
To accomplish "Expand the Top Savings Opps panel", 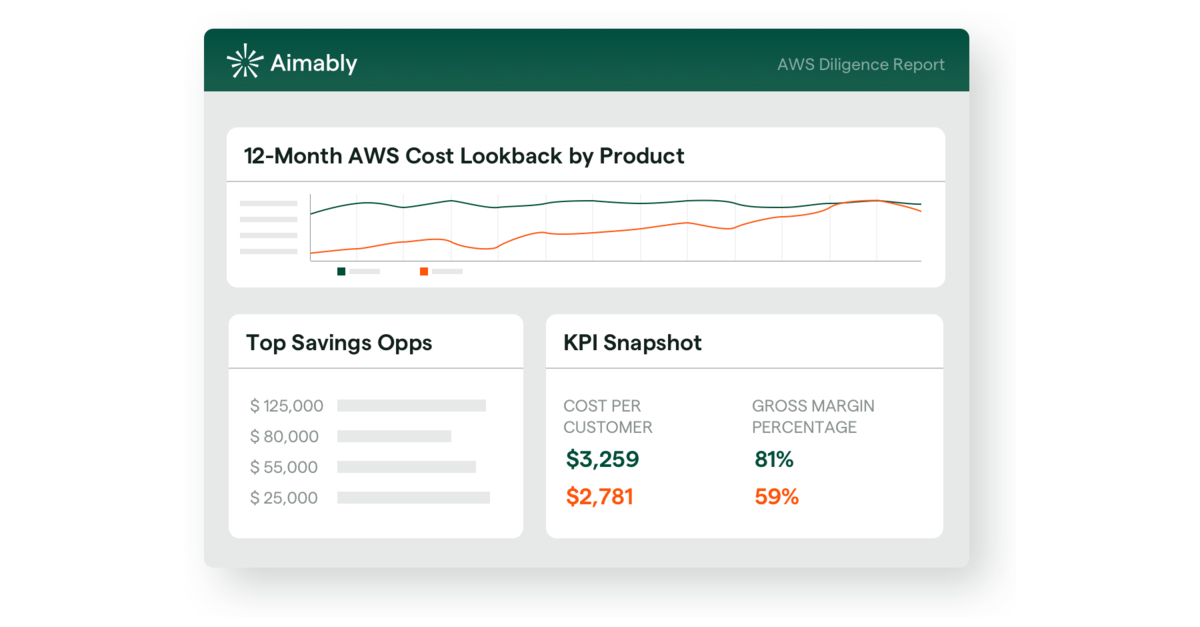I will (x=339, y=342).
